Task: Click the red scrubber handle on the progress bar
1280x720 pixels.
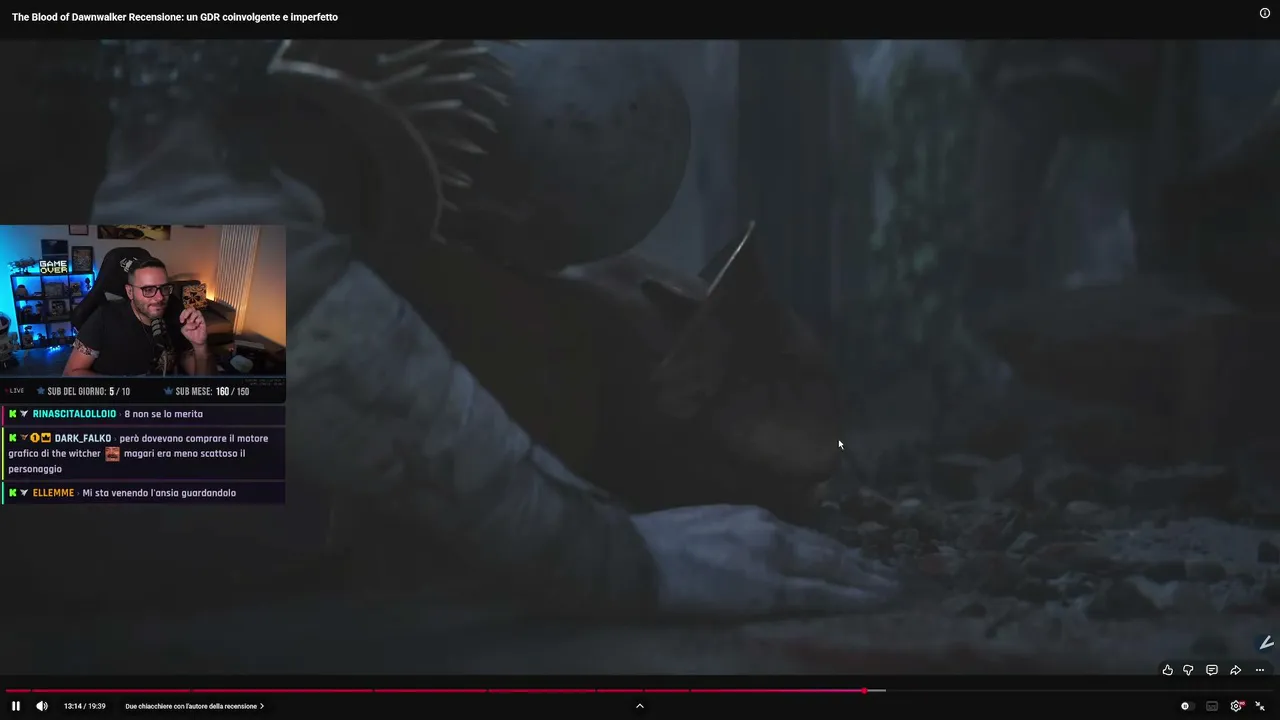Action: [864, 690]
